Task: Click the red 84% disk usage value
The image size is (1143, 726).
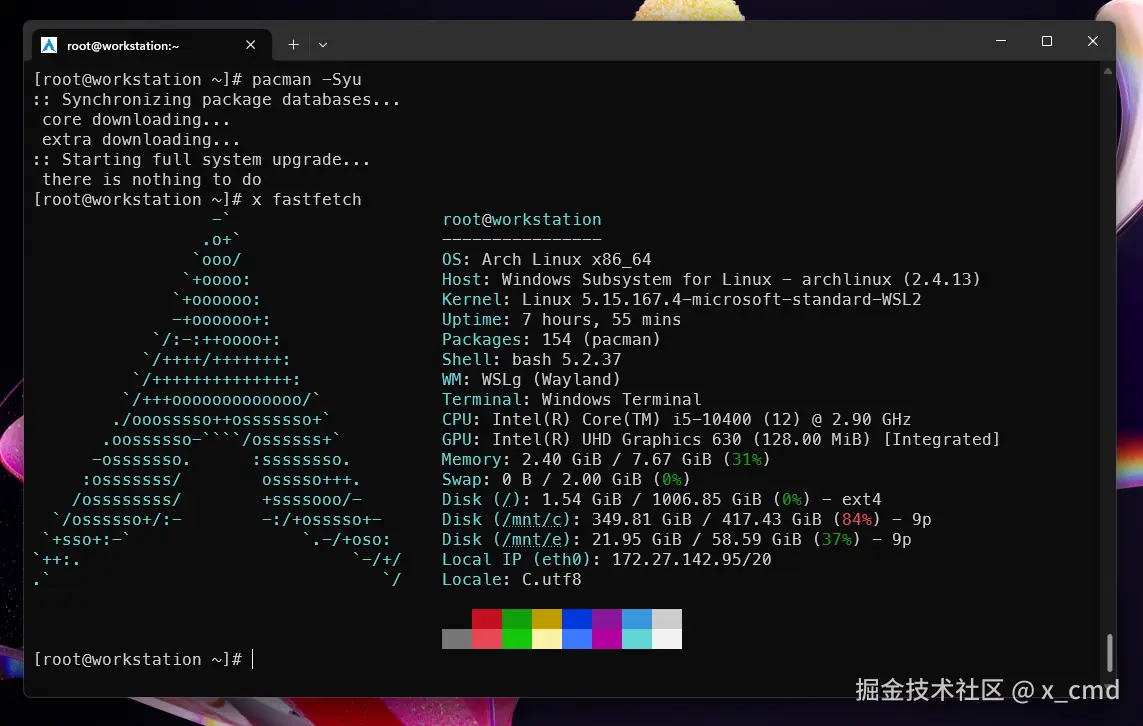Action: [x=857, y=520]
